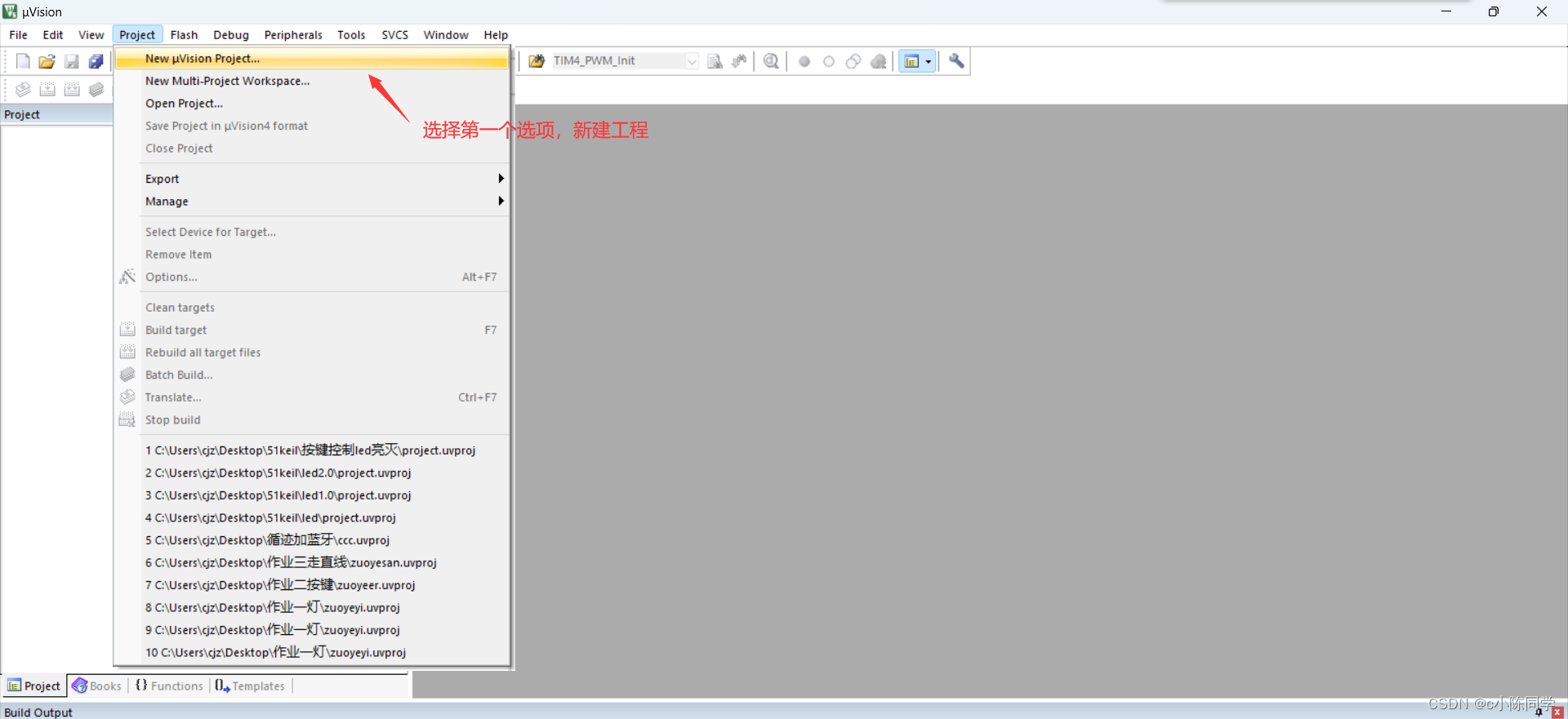This screenshot has width=1568, height=719.
Task: Open recent project 10 zuoyeyi.uvproj
Action: click(x=312, y=652)
